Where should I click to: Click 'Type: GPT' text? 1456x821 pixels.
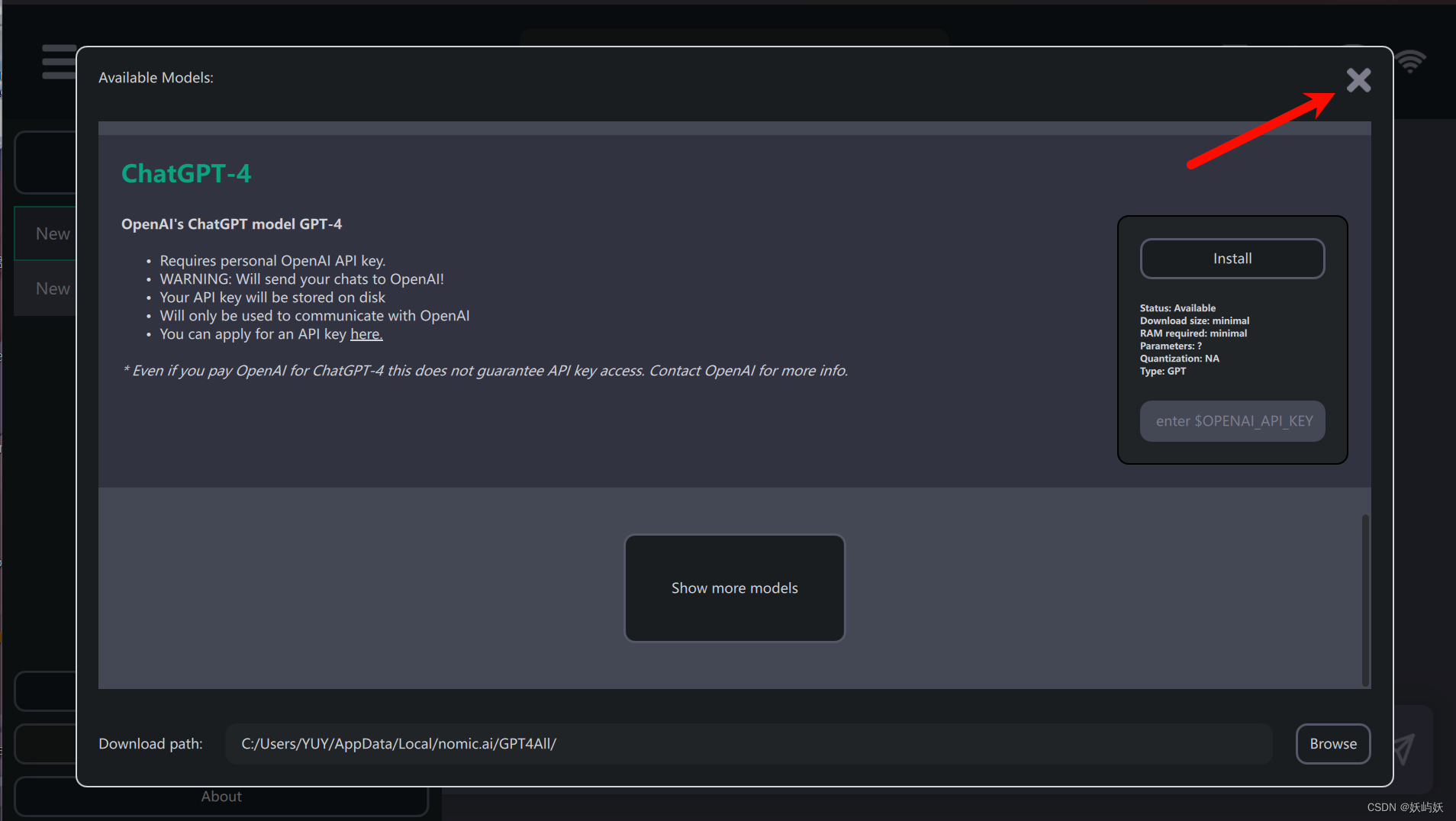[x=1163, y=372]
